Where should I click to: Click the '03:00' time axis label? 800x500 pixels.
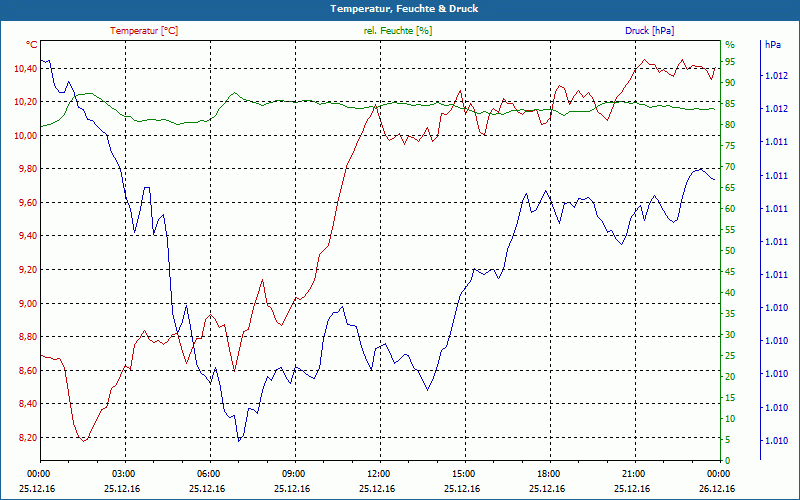123,474
